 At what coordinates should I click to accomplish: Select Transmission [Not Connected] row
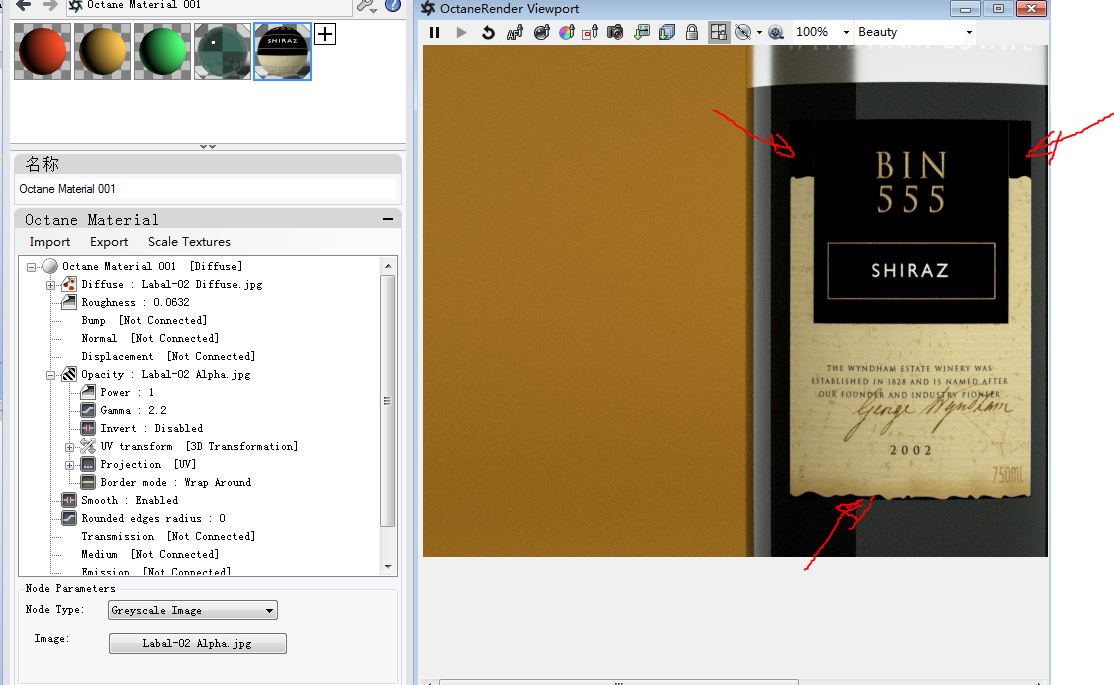pos(168,536)
